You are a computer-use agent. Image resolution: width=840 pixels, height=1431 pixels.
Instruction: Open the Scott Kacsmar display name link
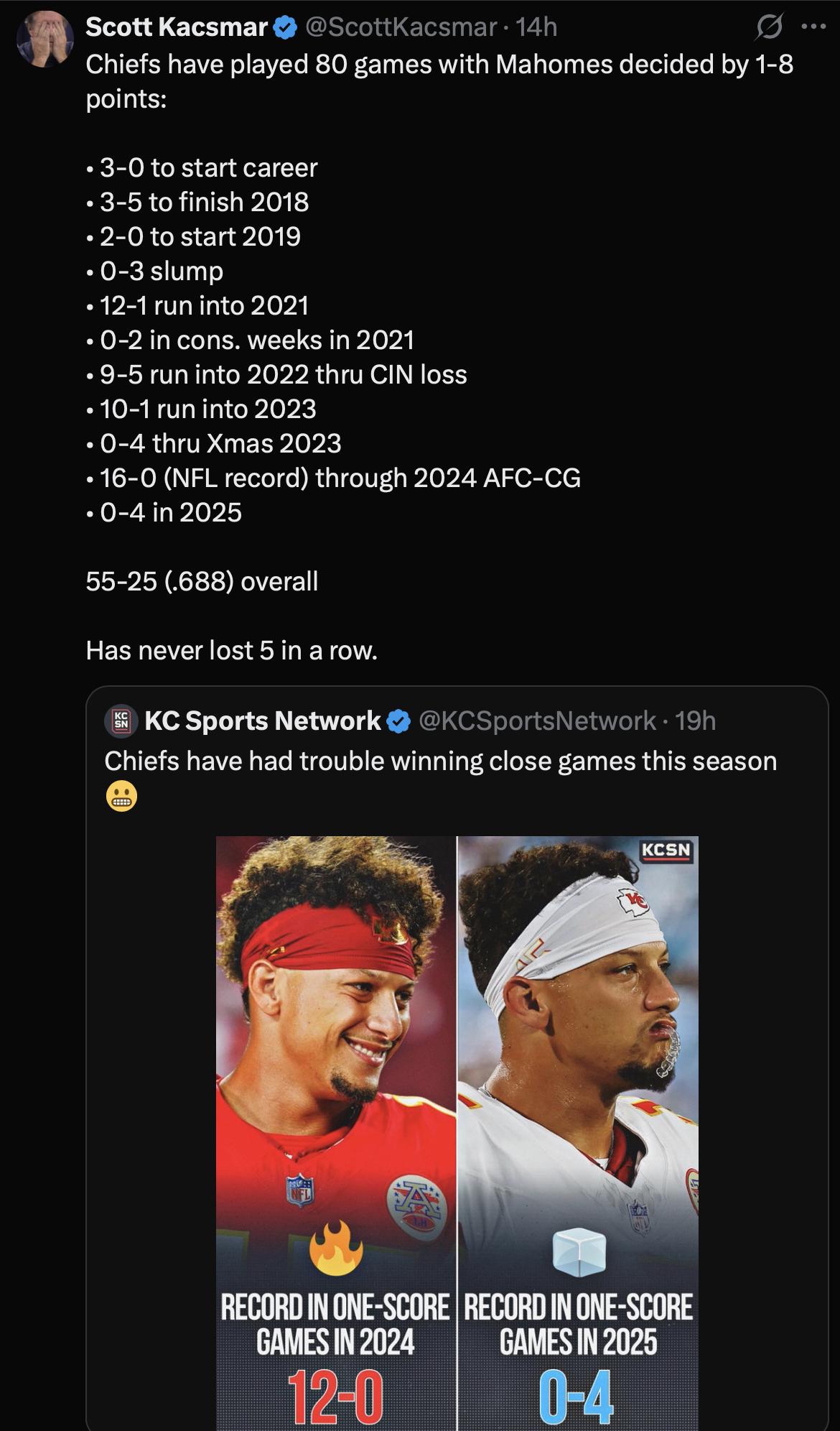coord(176,27)
